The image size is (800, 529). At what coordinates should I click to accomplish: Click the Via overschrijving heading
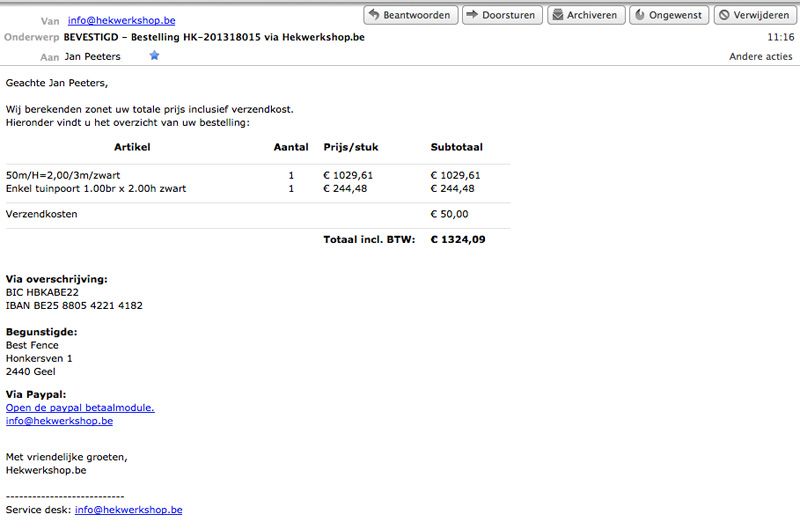point(57,279)
